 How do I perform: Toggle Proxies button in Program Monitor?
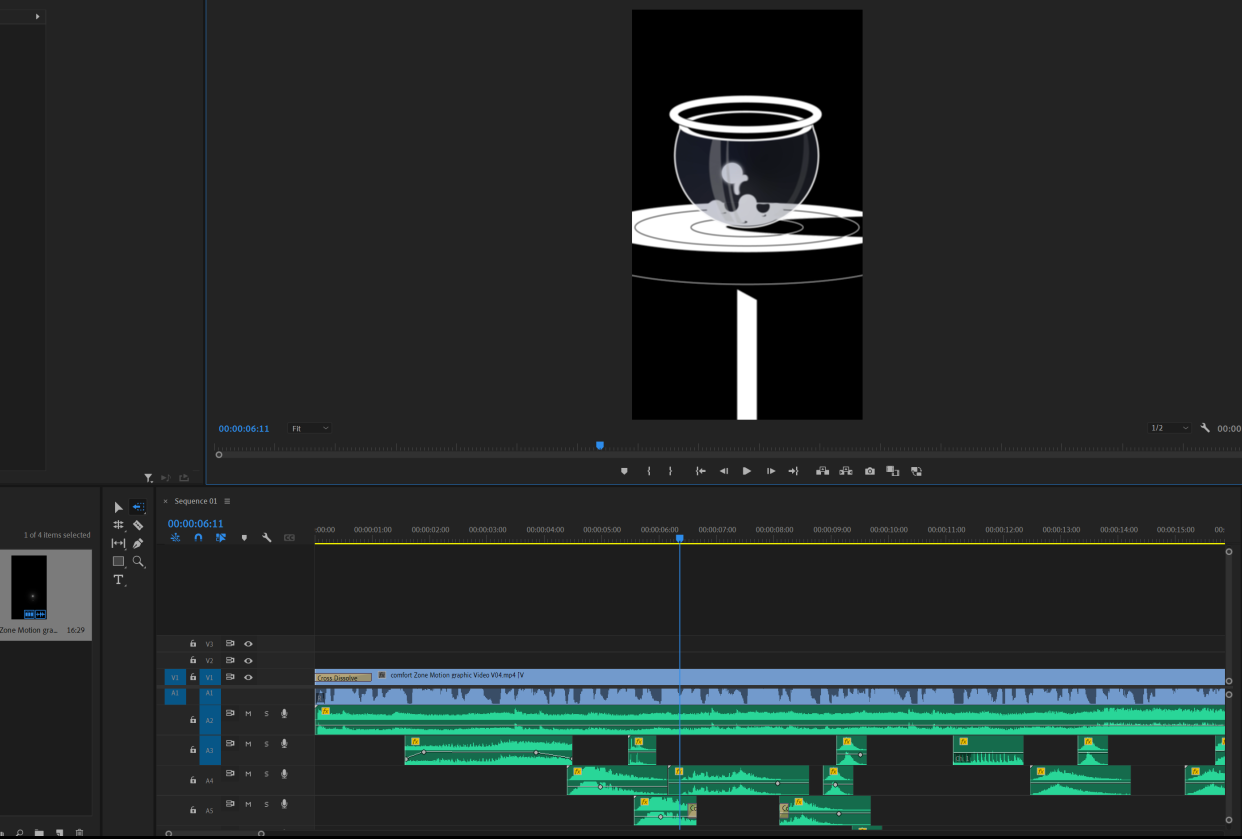(x=916, y=471)
